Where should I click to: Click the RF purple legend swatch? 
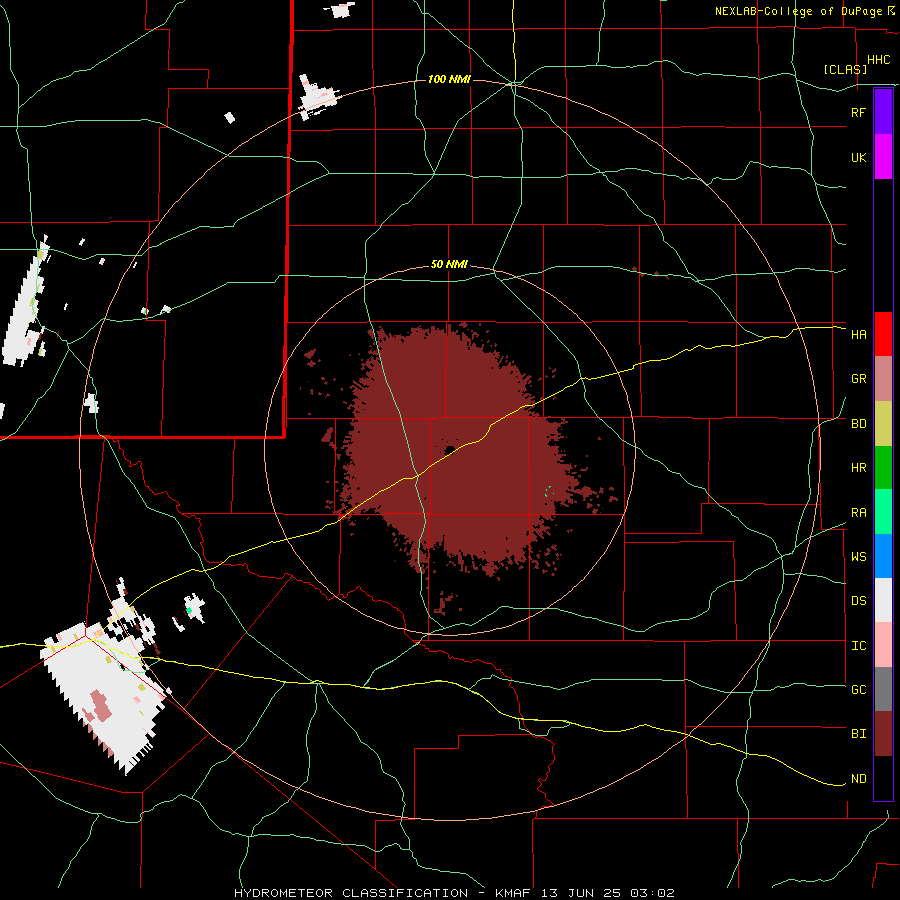coord(883,112)
